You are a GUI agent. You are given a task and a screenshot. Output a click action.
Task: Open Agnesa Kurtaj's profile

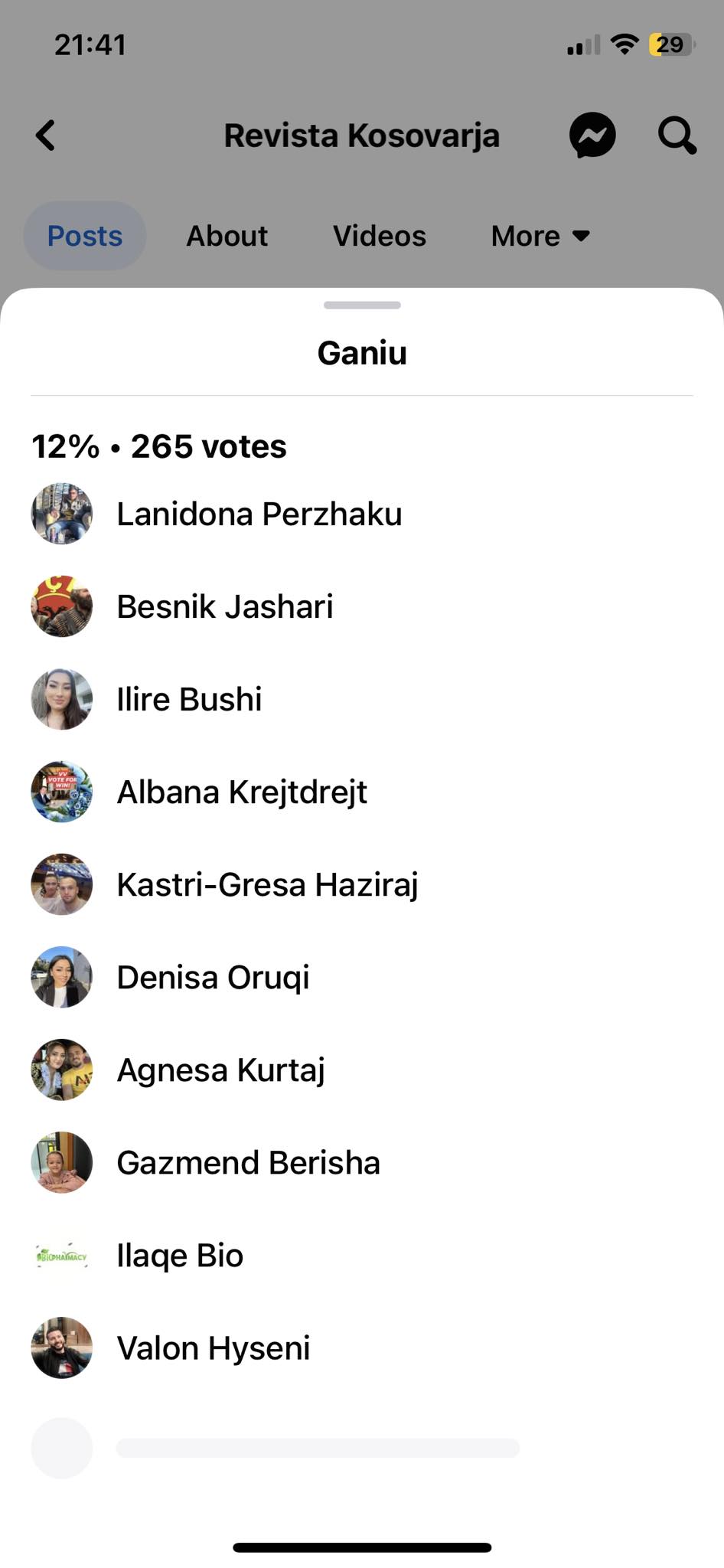pyautogui.click(x=220, y=1070)
